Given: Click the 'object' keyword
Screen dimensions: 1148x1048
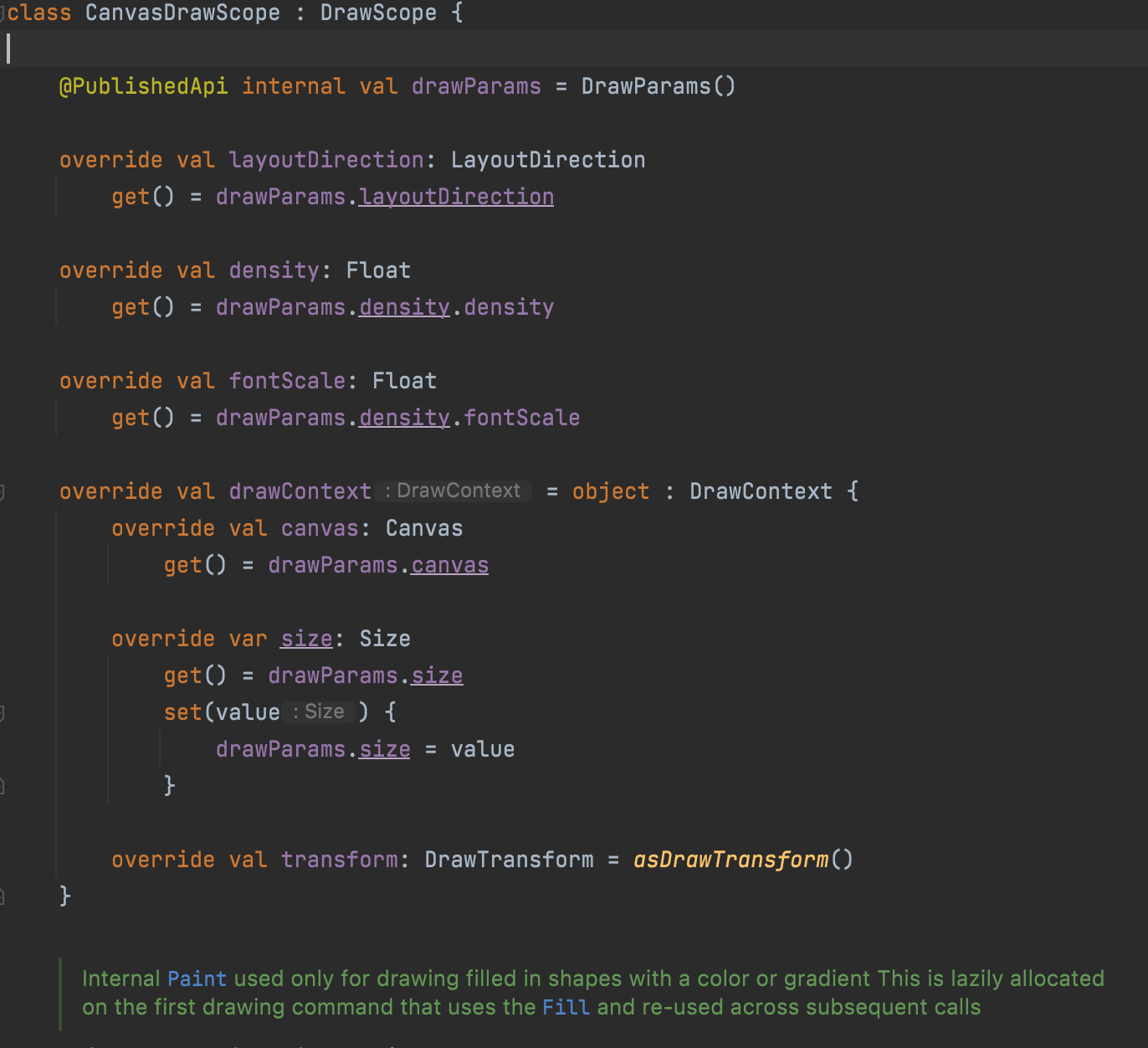Looking at the screenshot, I should [x=611, y=491].
